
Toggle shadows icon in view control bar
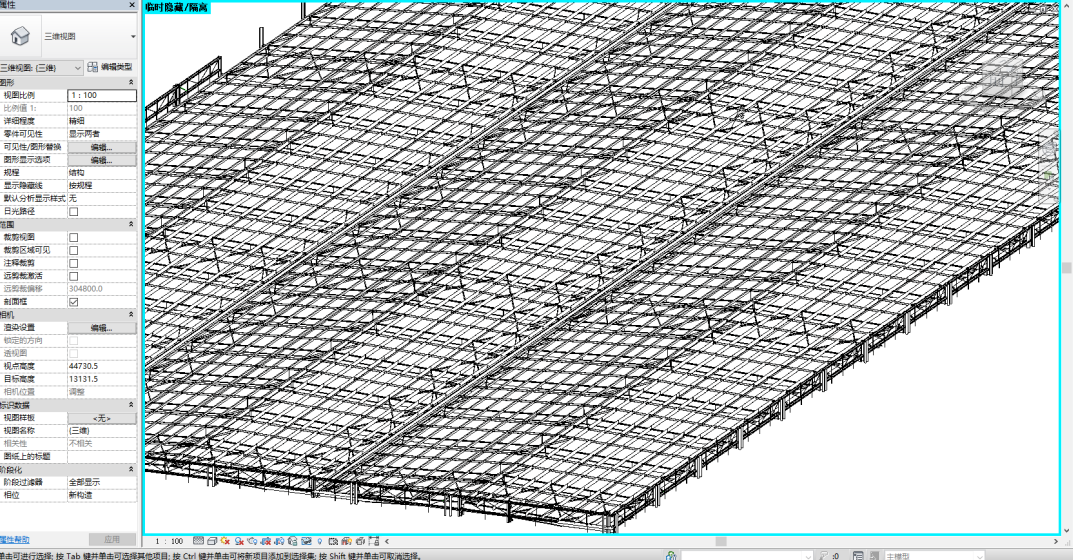coord(240,541)
